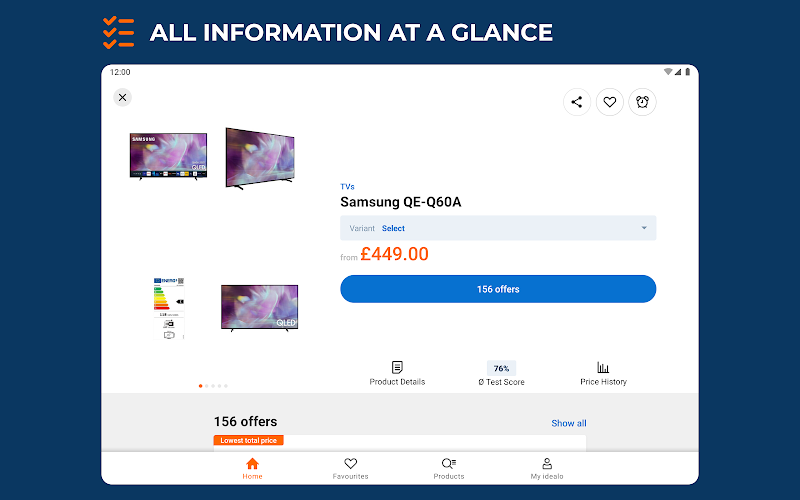Image resolution: width=800 pixels, height=500 pixels.
Task: Set a price alert with alarm icon
Action: [x=642, y=101]
